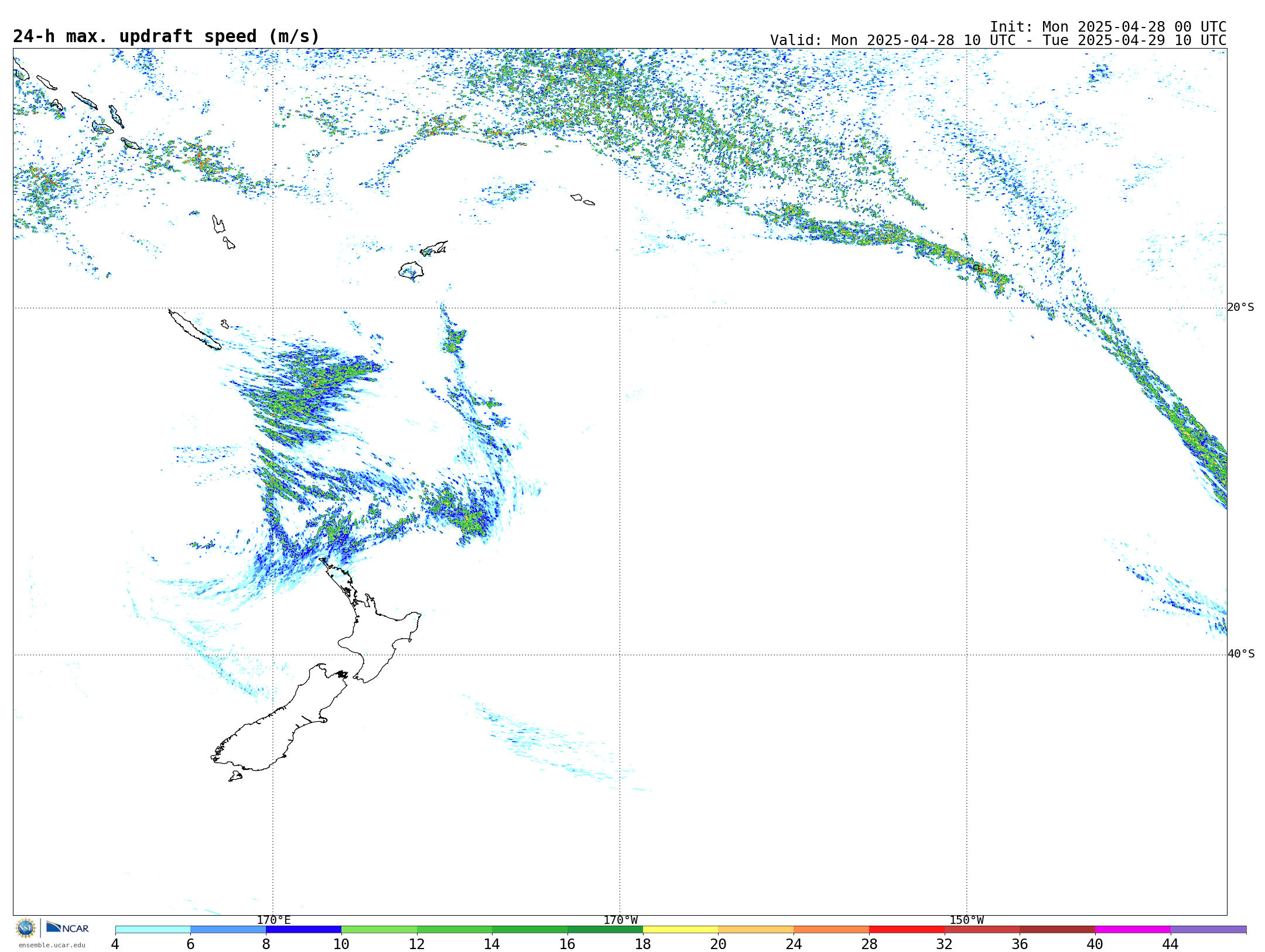1265x952 pixels.
Task: Click the colorbar tick label 18
Action: [643, 944]
